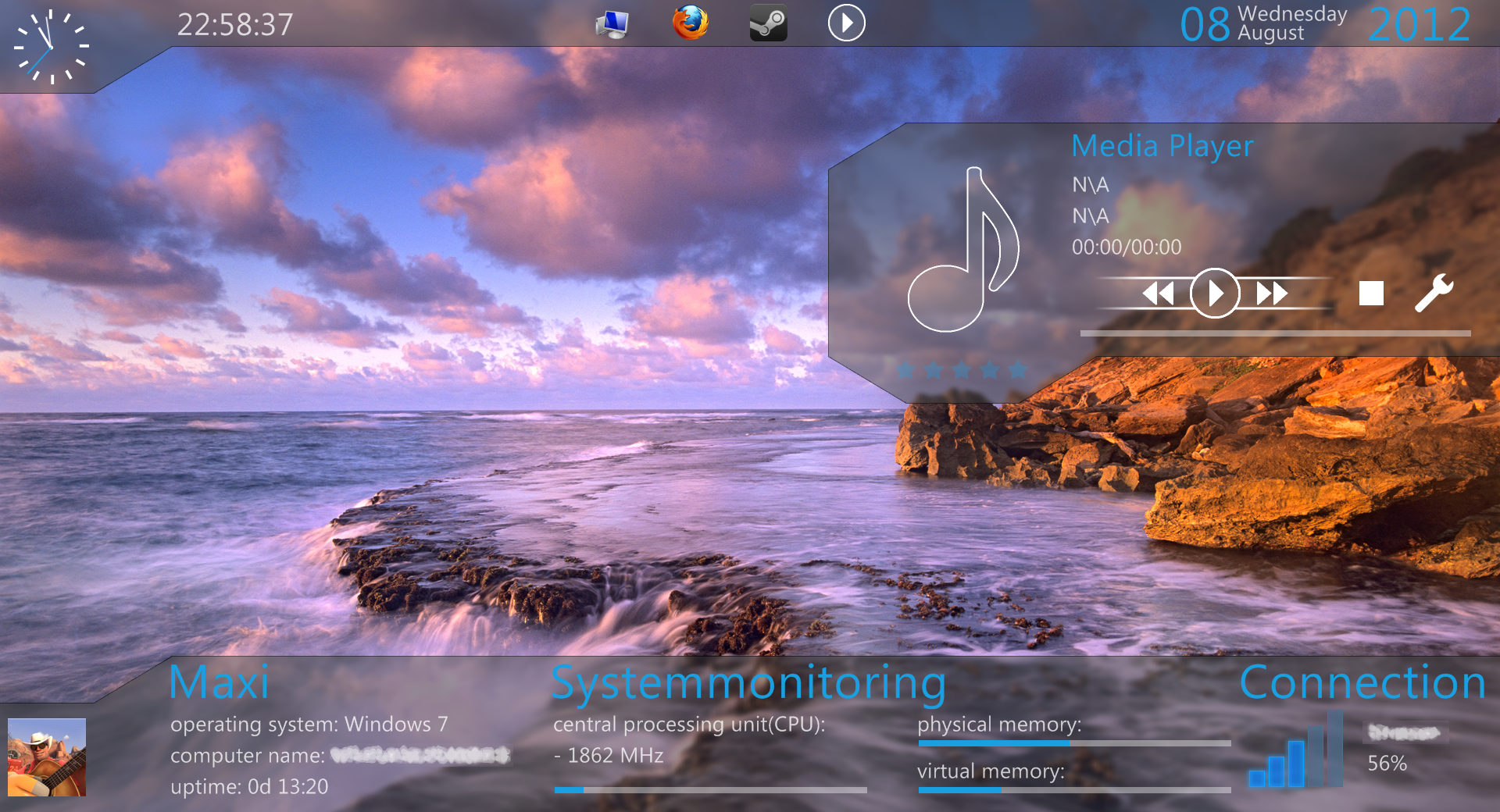Click the computer name line

point(340,756)
